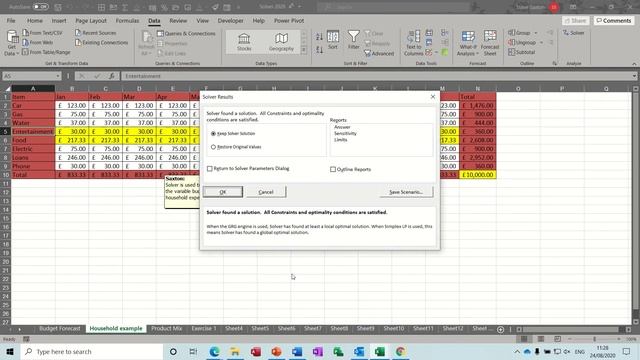Click Text to Columns
The image size is (640, 360).
[413, 43]
